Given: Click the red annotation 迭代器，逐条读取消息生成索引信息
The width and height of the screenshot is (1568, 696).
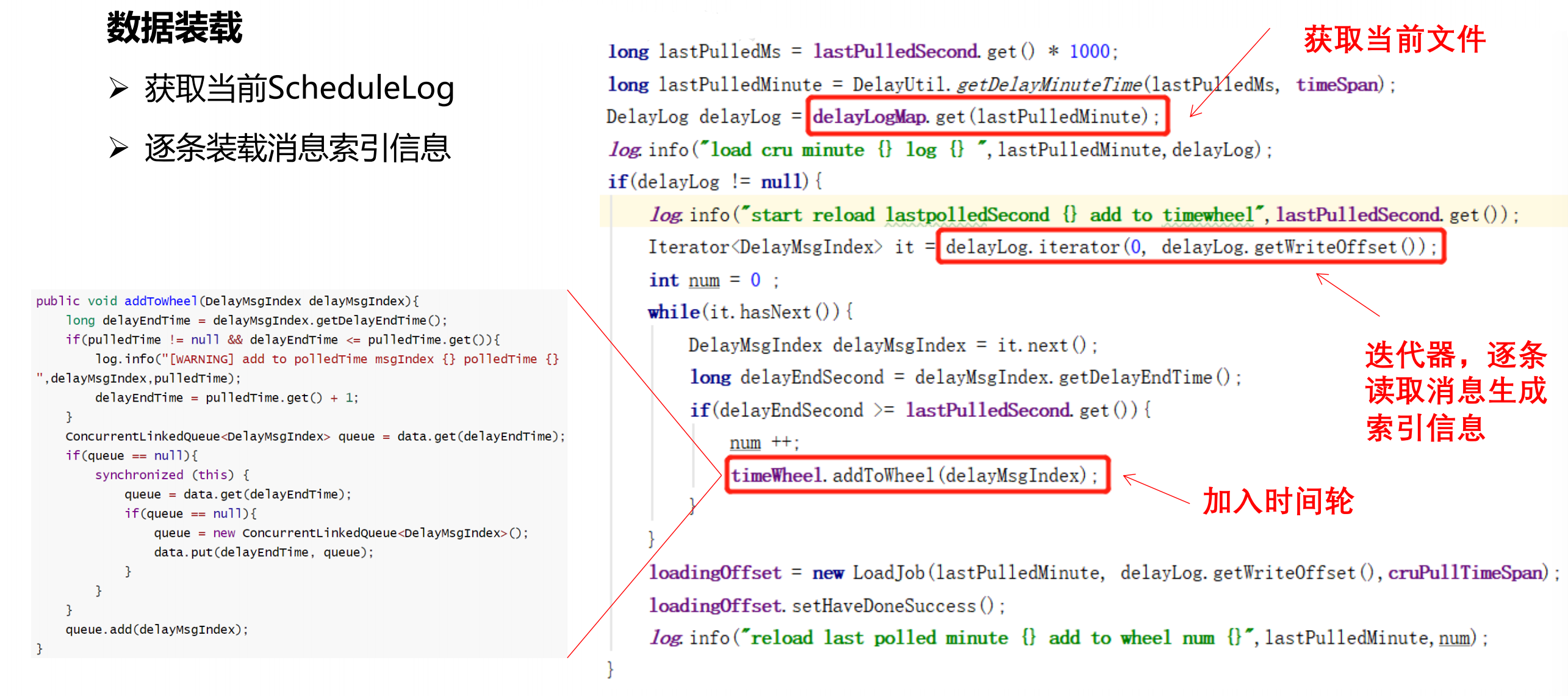Looking at the screenshot, I should click(x=1455, y=391).
